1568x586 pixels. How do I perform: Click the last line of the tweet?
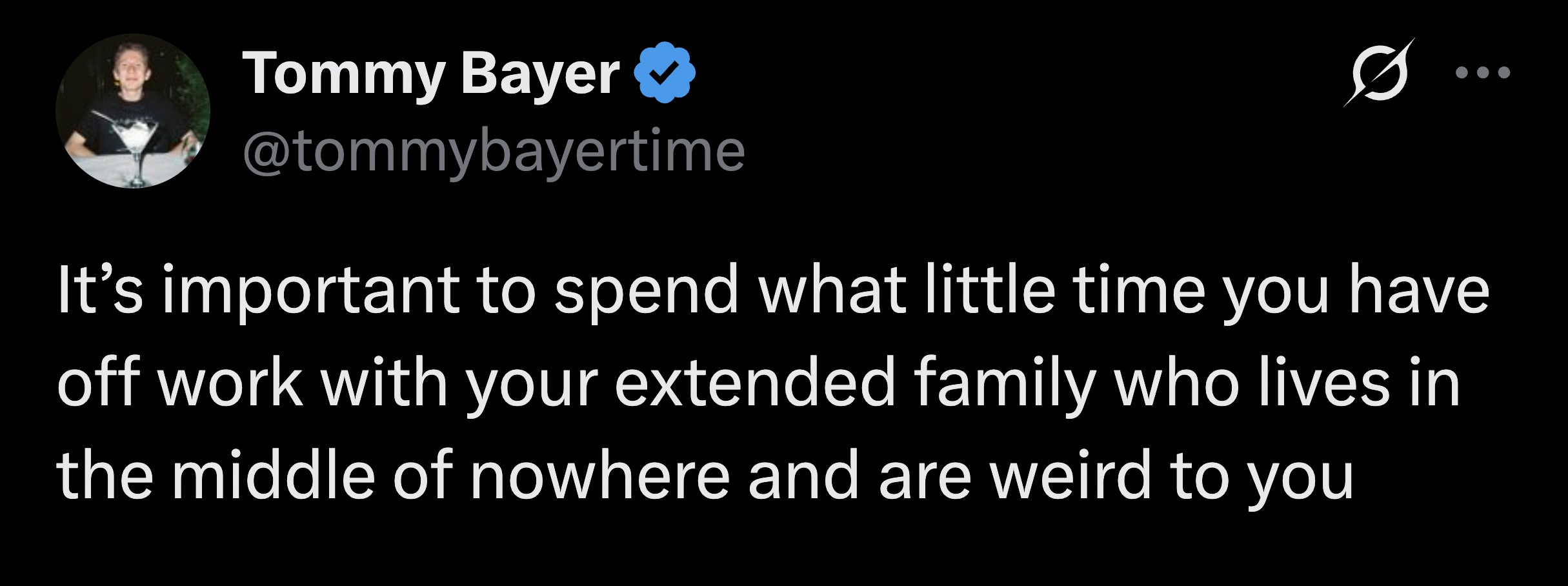pyautogui.click(x=705, y=476)
